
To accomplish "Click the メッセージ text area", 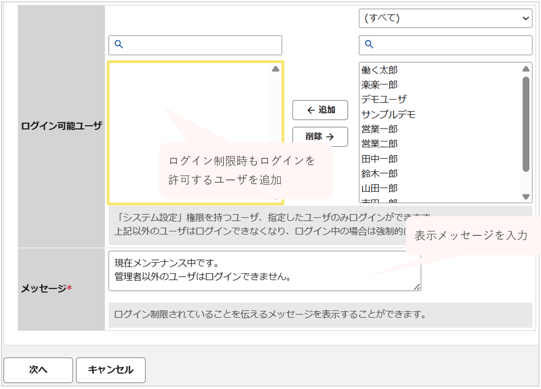I will [264, 271].
